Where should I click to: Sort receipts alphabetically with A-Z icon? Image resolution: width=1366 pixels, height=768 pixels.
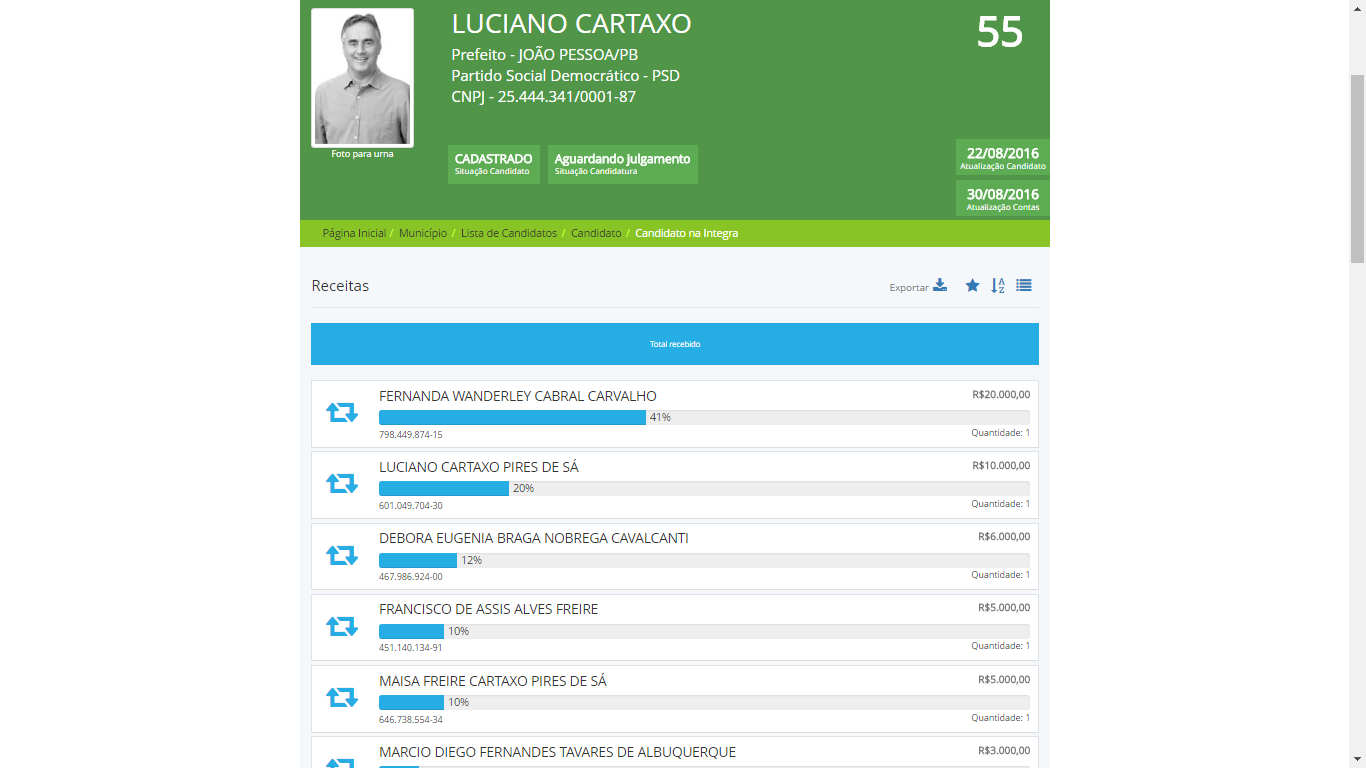(998, 286)
